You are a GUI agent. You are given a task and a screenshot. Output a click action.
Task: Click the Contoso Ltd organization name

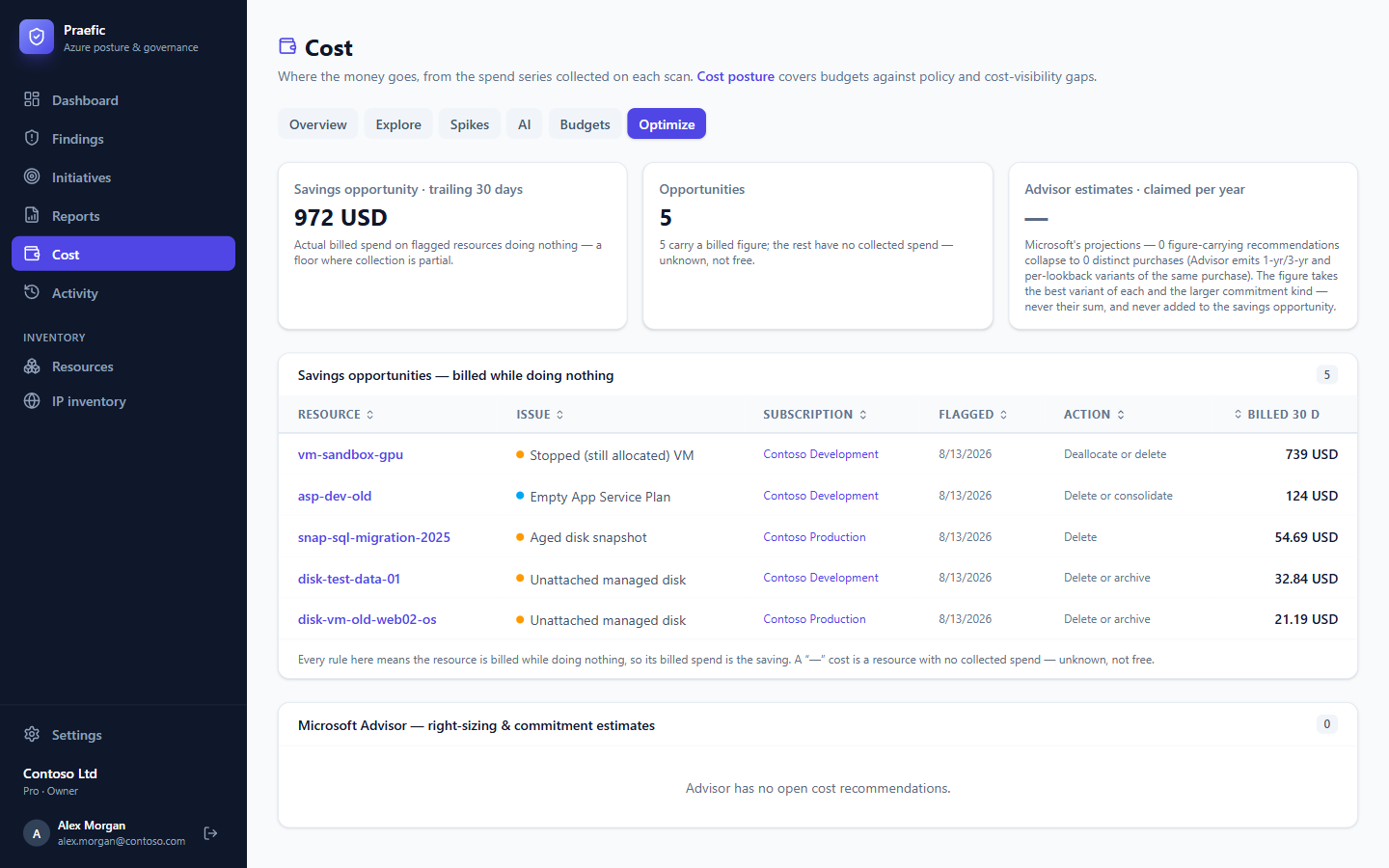pos(60,773)
